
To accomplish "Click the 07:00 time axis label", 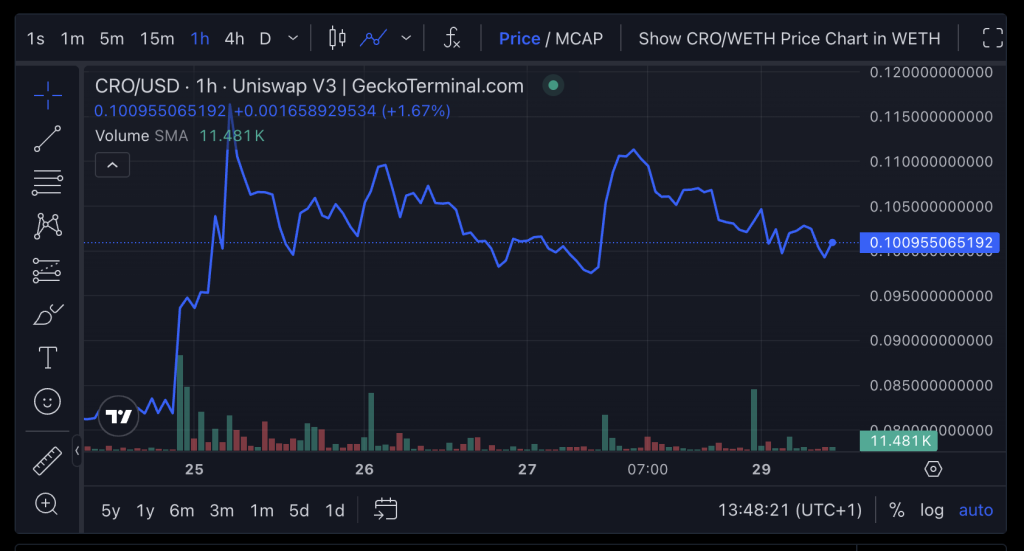I will 647,469.
